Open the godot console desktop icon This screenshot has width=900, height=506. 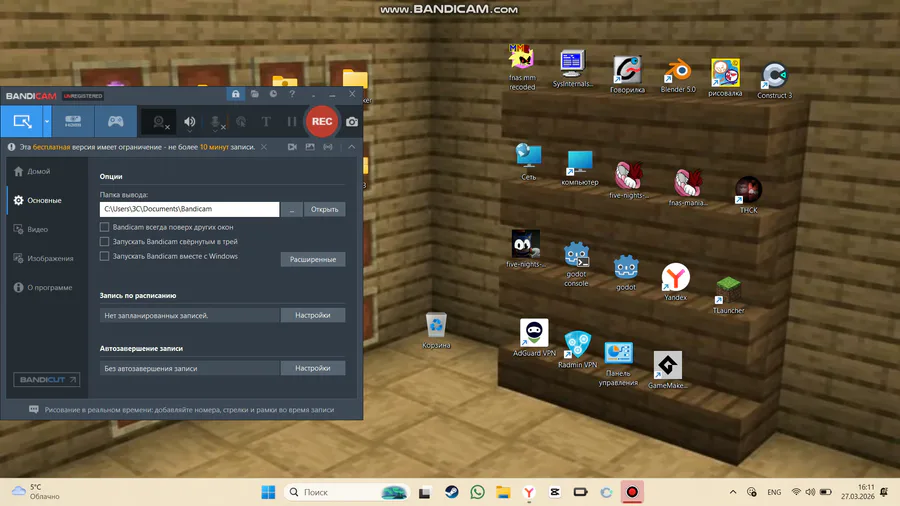coord(576,264)
